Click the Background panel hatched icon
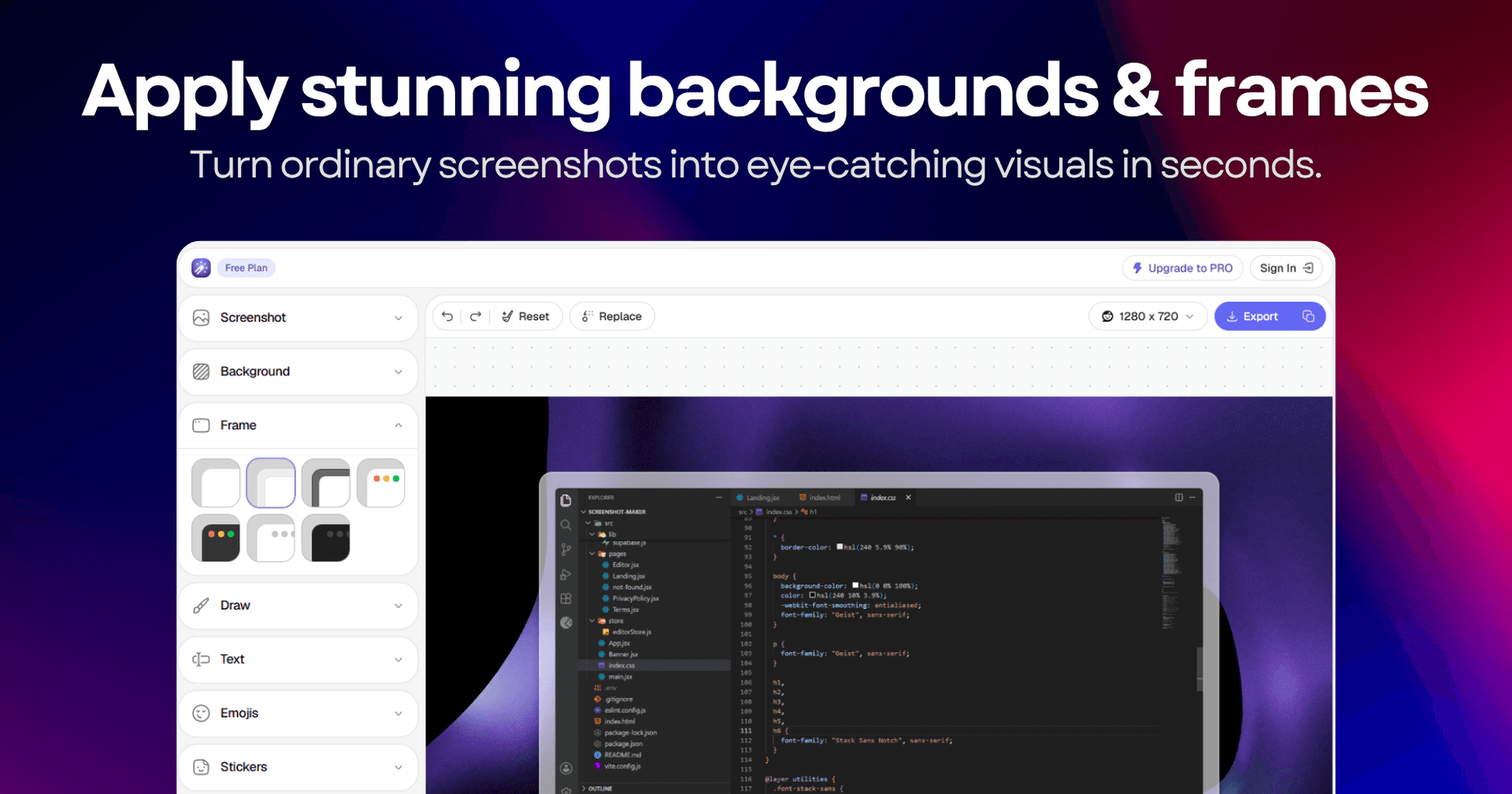 pos(202,372)
